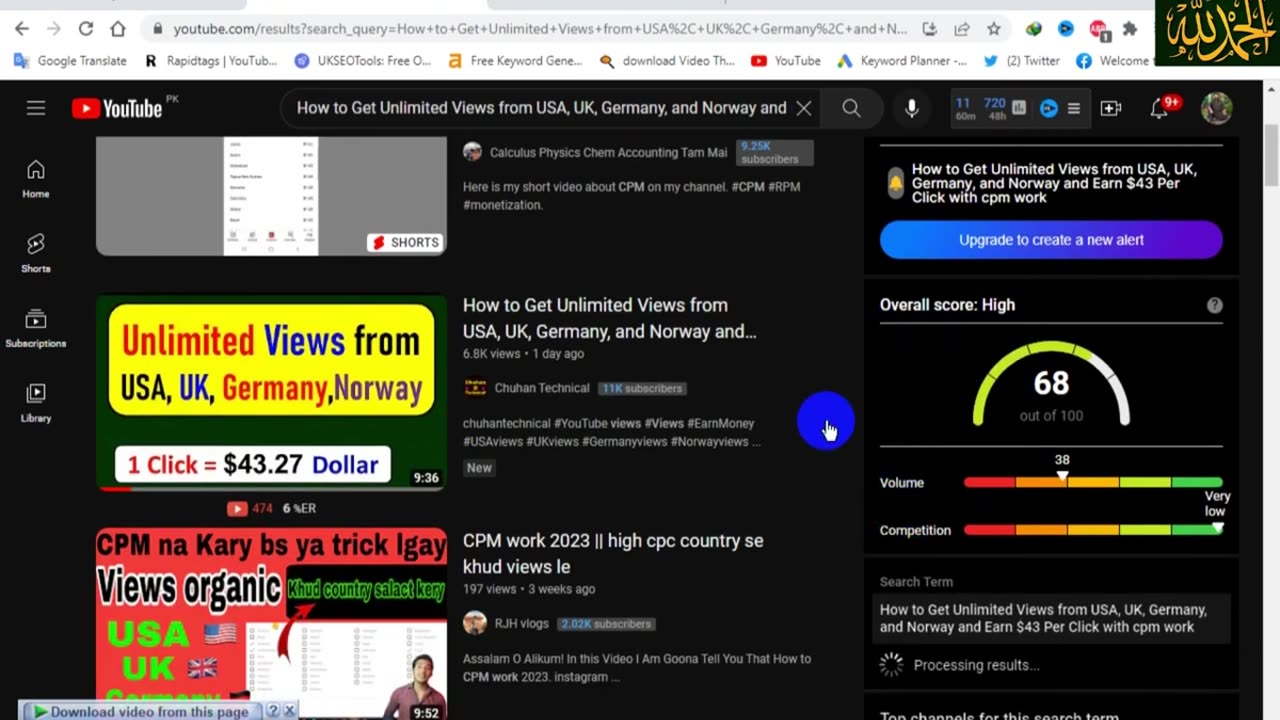Open Chrome forward arrow navigation
The width and height of the screenshot is (1280, 720).
tap(54, 29)
